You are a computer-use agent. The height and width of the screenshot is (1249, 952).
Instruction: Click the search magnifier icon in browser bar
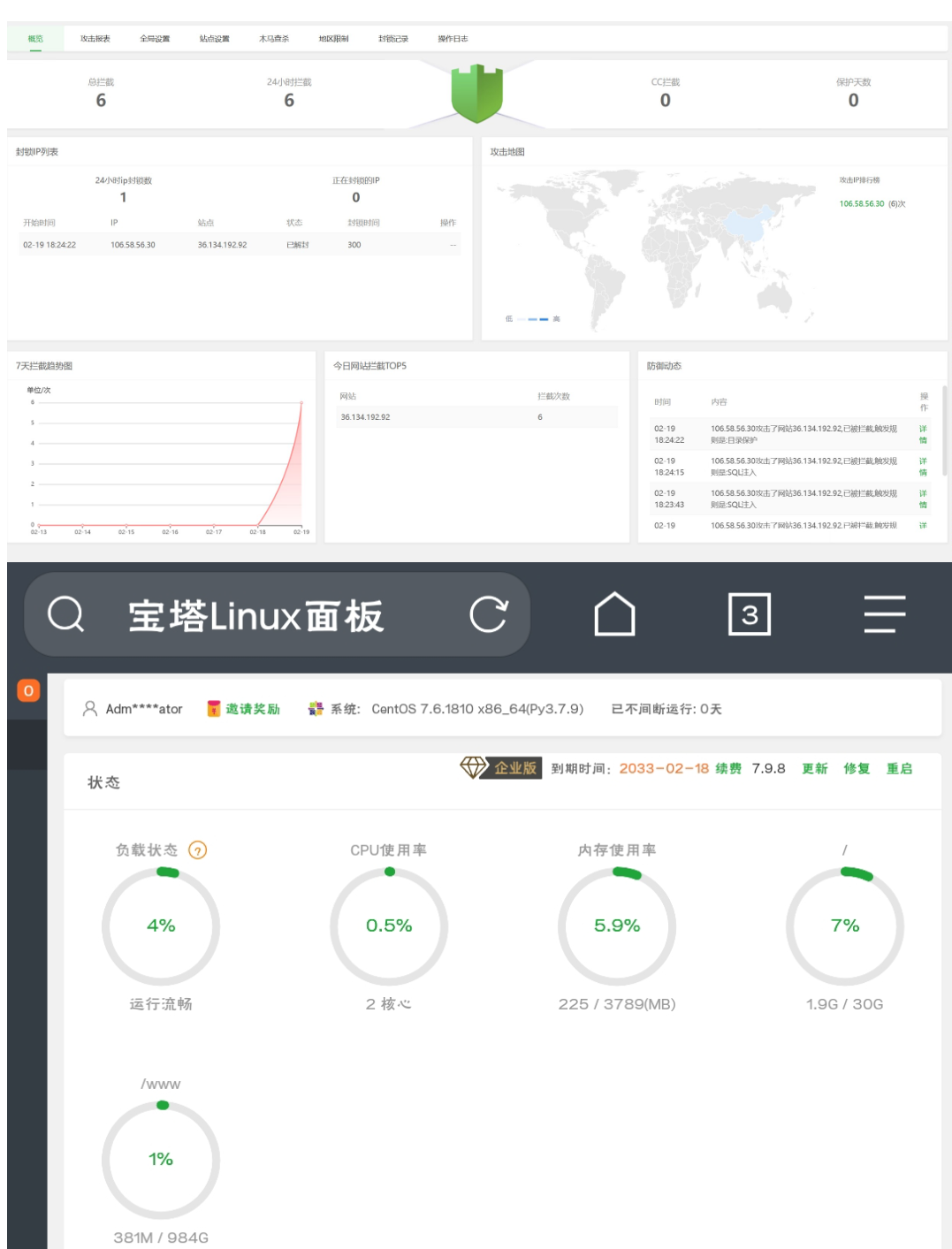(x=66, y=614)
